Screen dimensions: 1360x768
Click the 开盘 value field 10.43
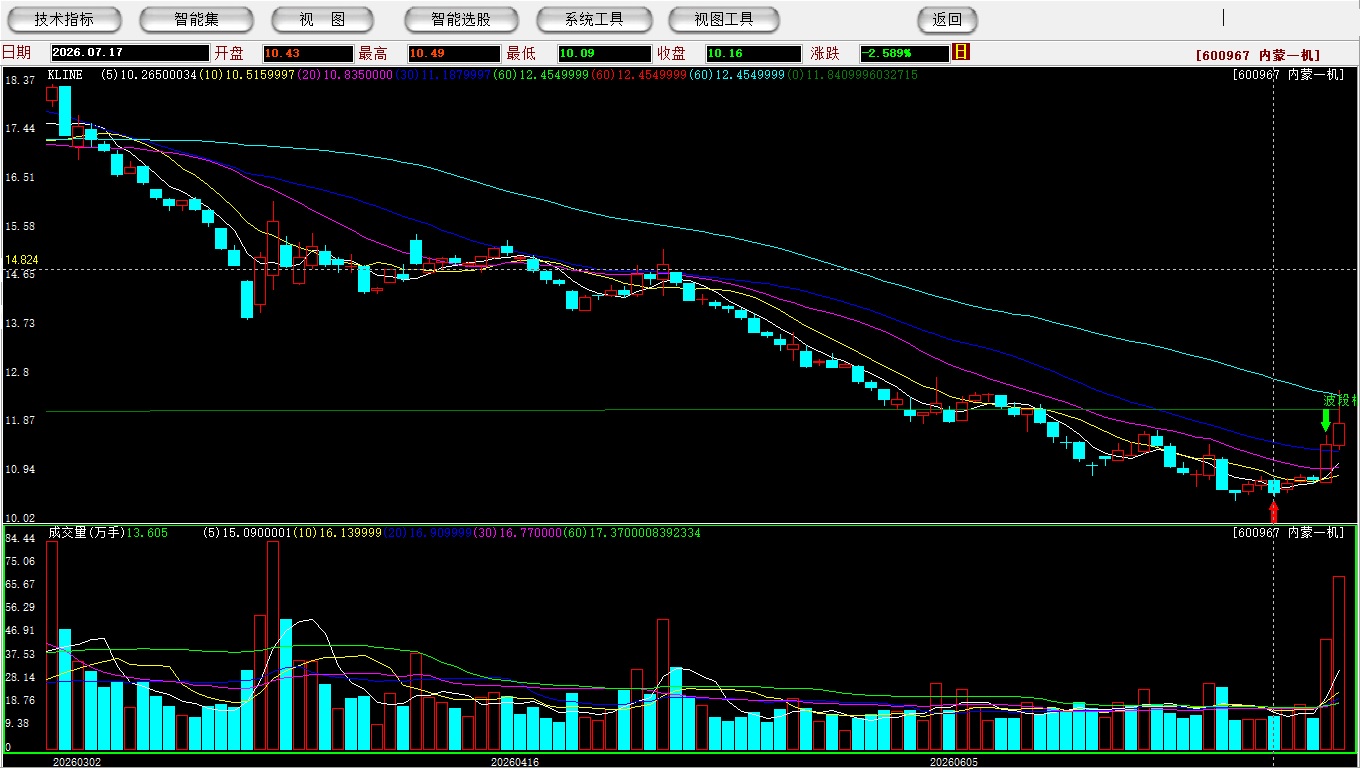[x=308, y=53]
